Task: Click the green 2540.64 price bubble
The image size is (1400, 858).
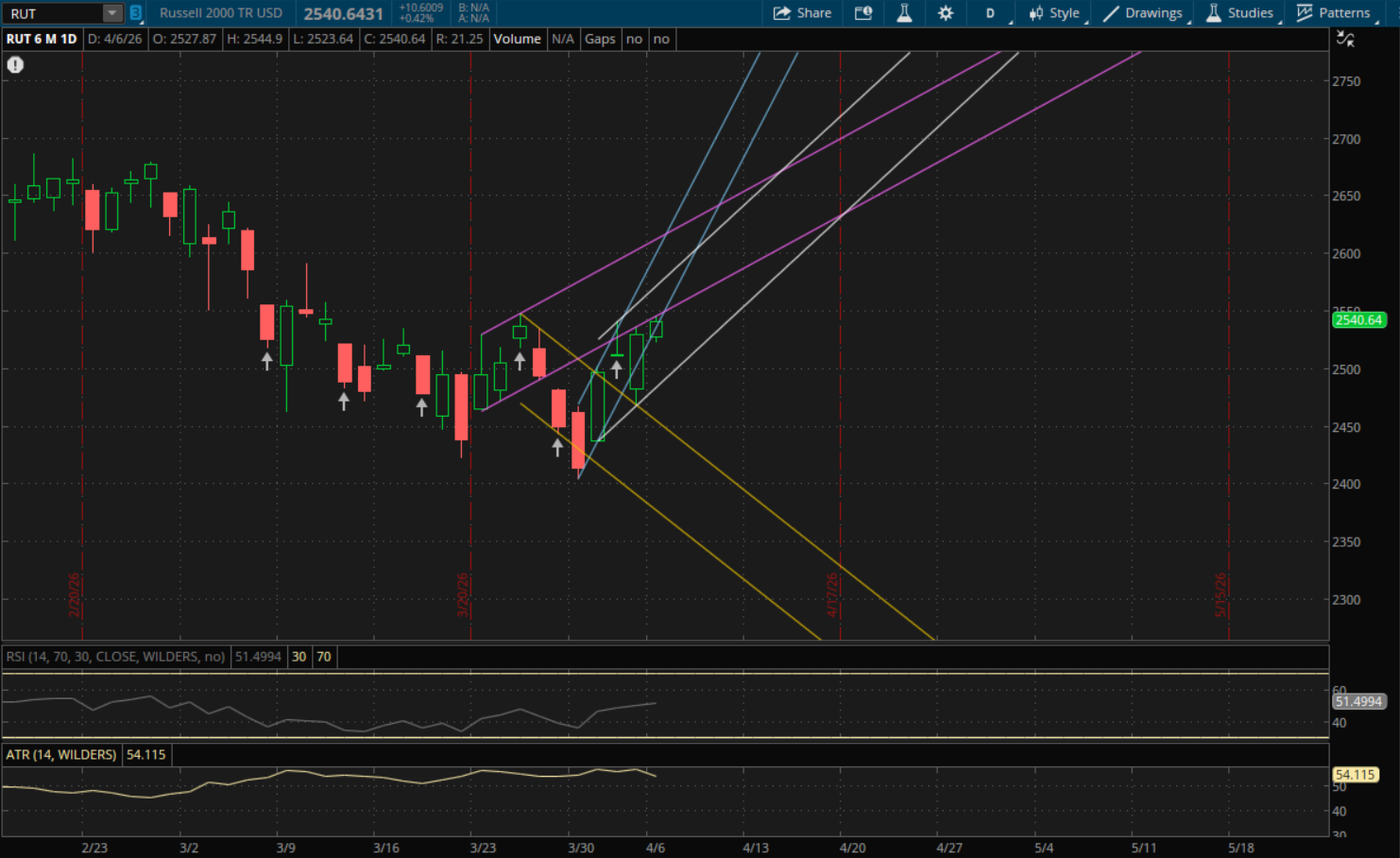Action: pos(1358,320)
